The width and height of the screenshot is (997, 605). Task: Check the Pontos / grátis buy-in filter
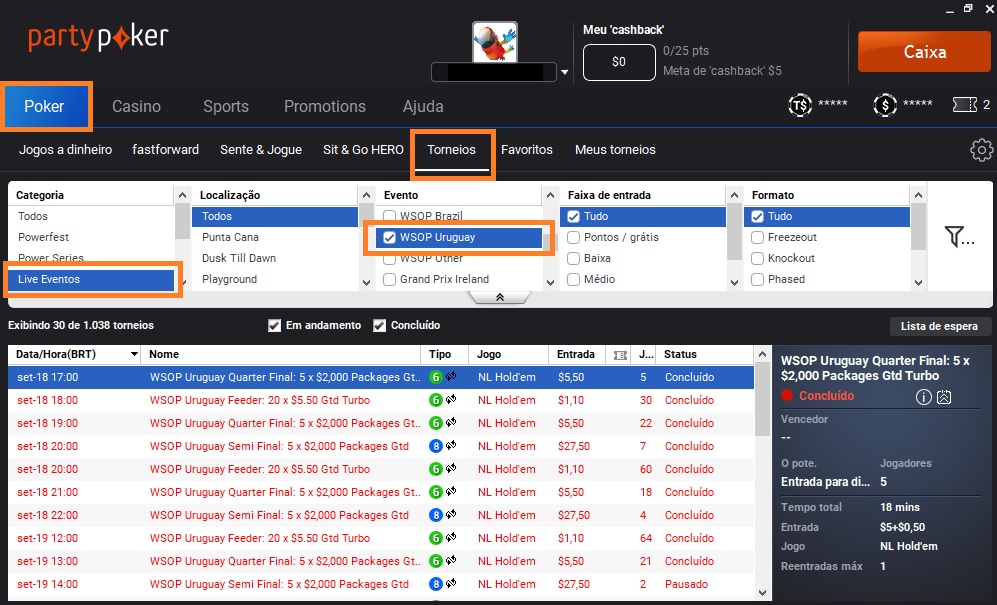(x=574, y=237)
